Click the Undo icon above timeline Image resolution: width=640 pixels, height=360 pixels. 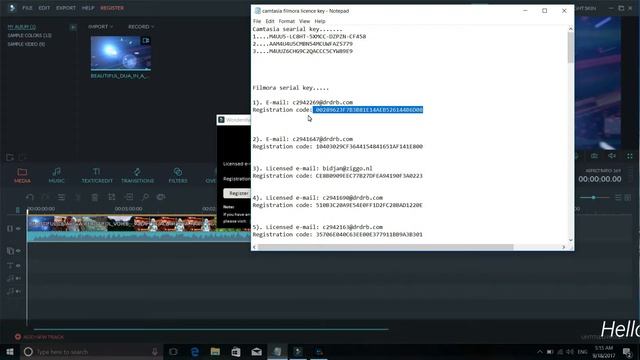(x=29, y=197)
